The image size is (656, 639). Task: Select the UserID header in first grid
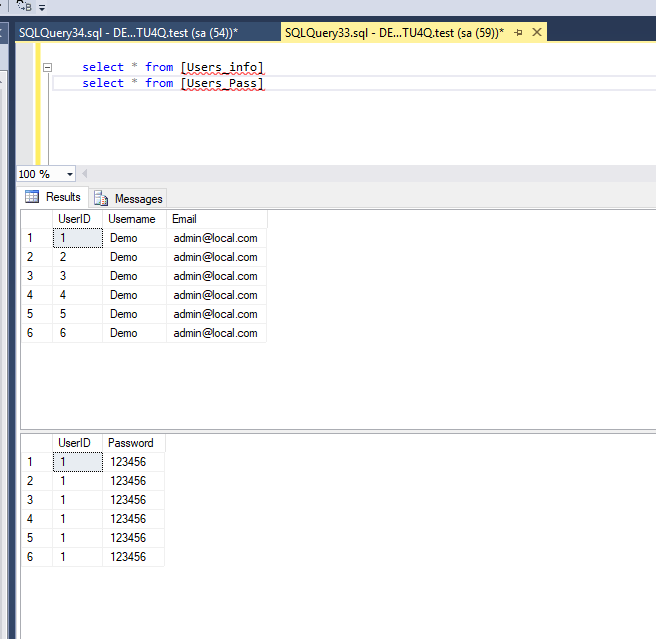coord(76,219)
